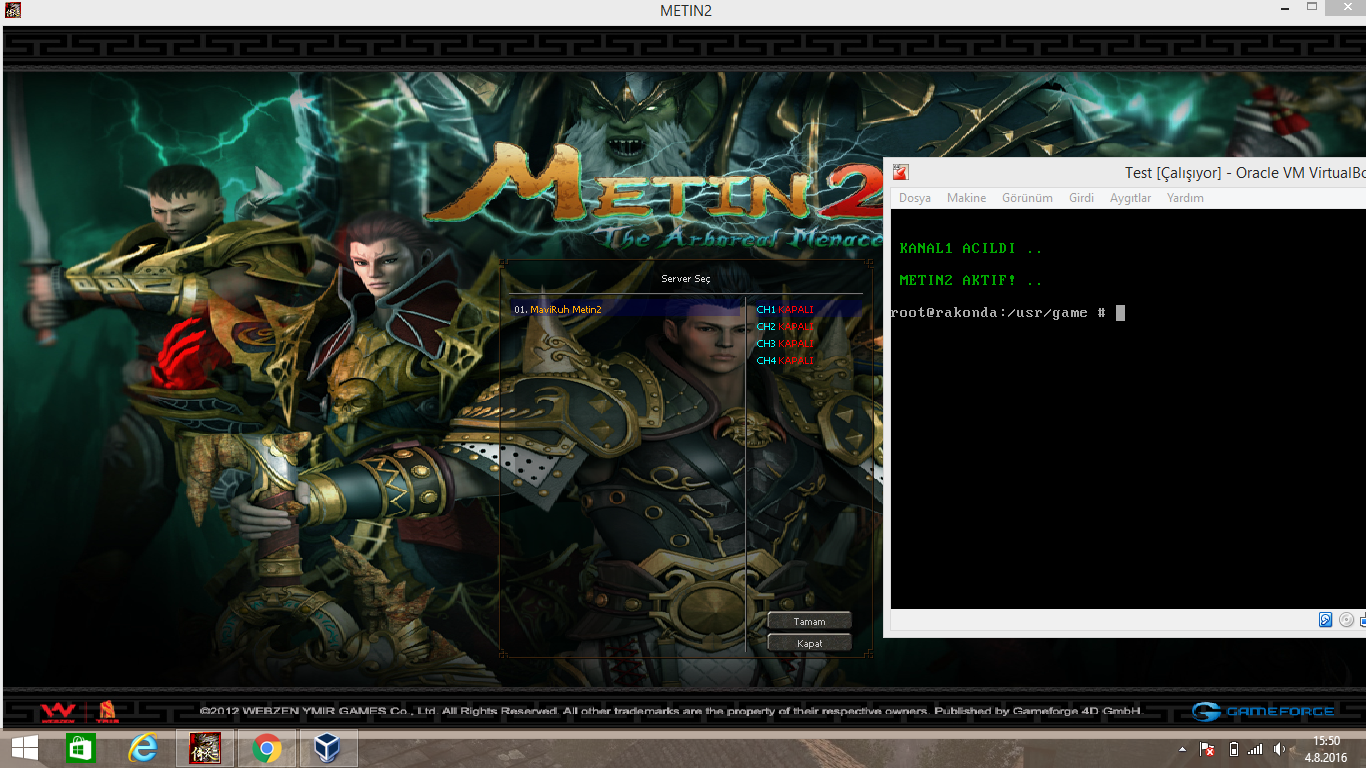Open the Dosya menu in VirtualBox
The width and height of the screenshot is (1366, 768).
(915, 198)
